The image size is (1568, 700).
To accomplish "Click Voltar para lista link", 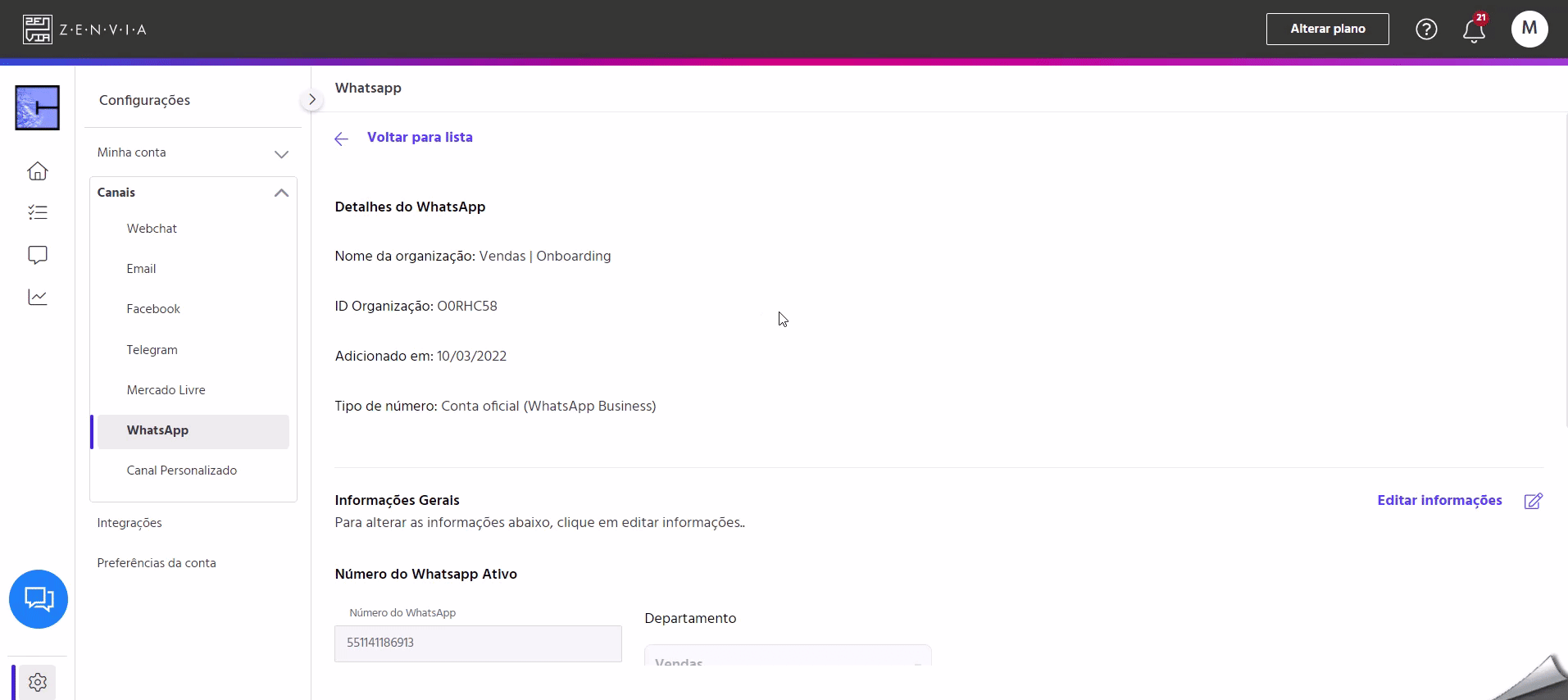I will 420,138.
